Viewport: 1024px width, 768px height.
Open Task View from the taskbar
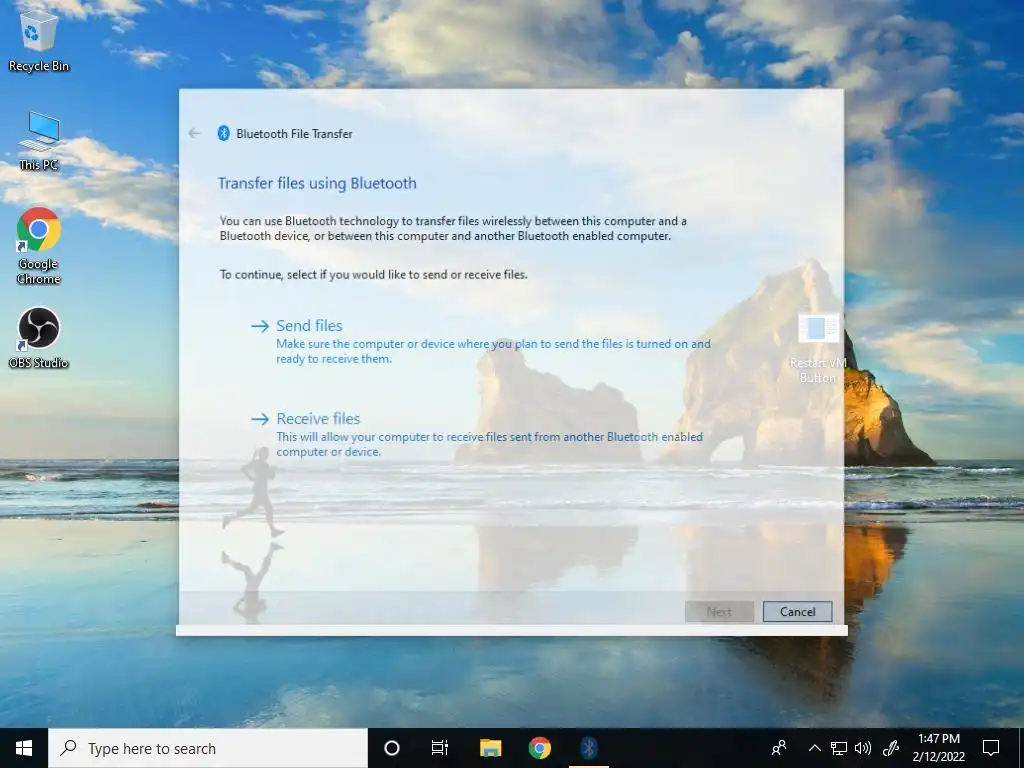pos(440,748)
